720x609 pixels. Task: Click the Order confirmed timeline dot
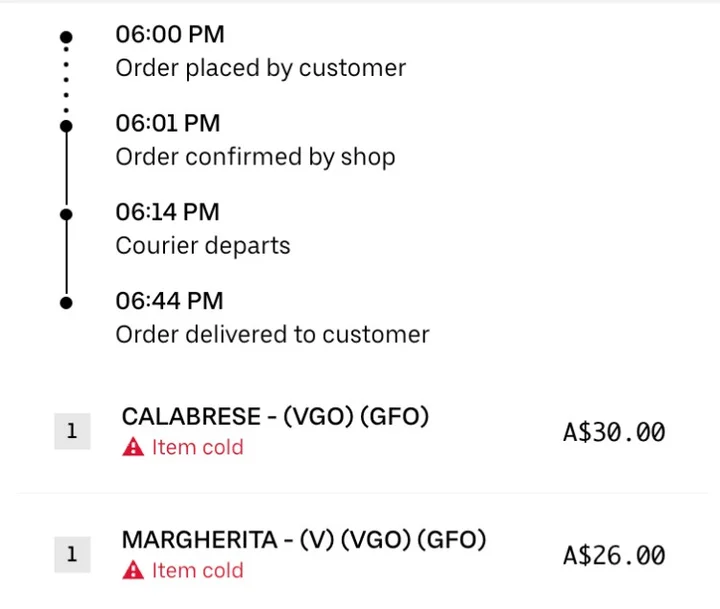(x=66, y=126)
